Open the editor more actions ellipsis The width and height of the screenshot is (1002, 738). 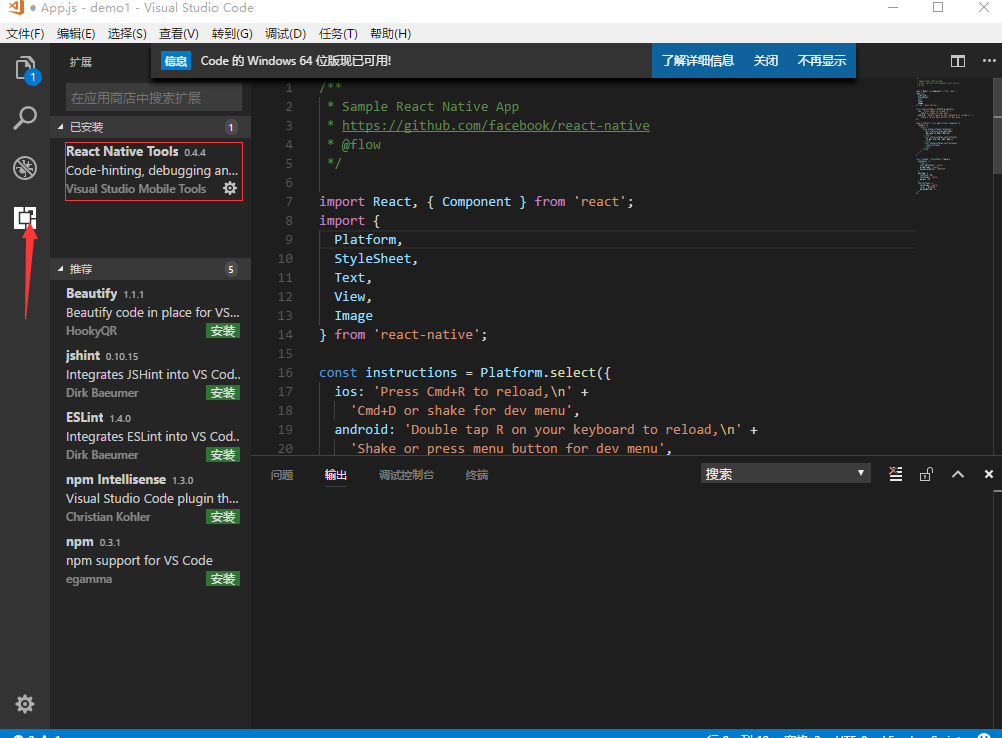[x=989, y=61]
